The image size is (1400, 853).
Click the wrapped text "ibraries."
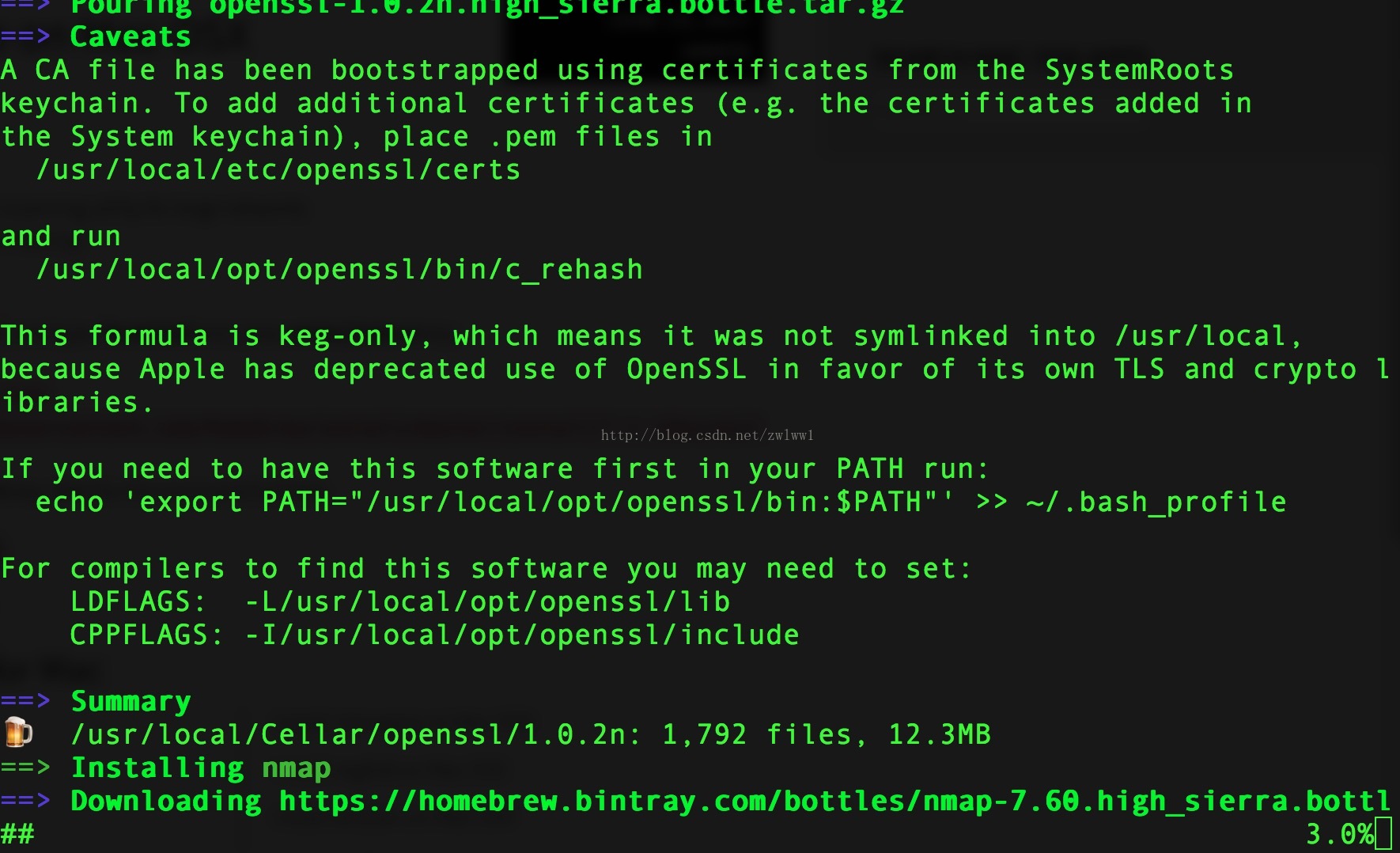coord(77,403)
